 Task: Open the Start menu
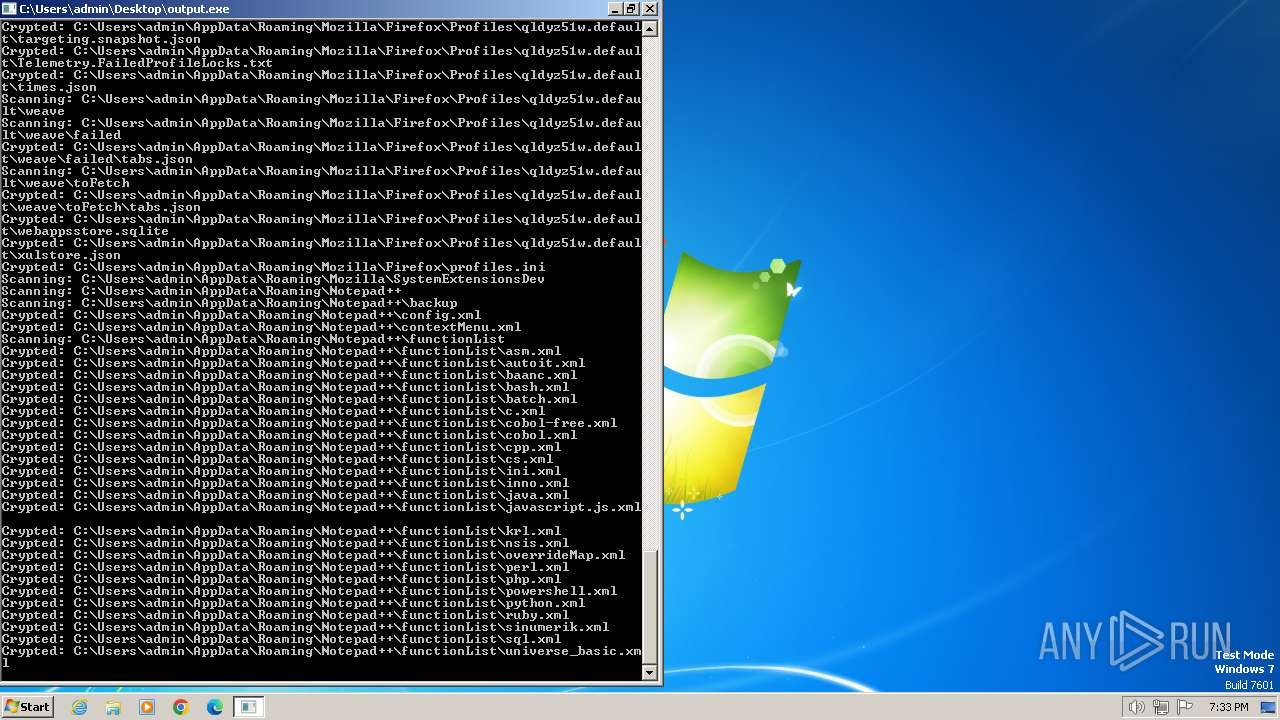pos(27,707)
